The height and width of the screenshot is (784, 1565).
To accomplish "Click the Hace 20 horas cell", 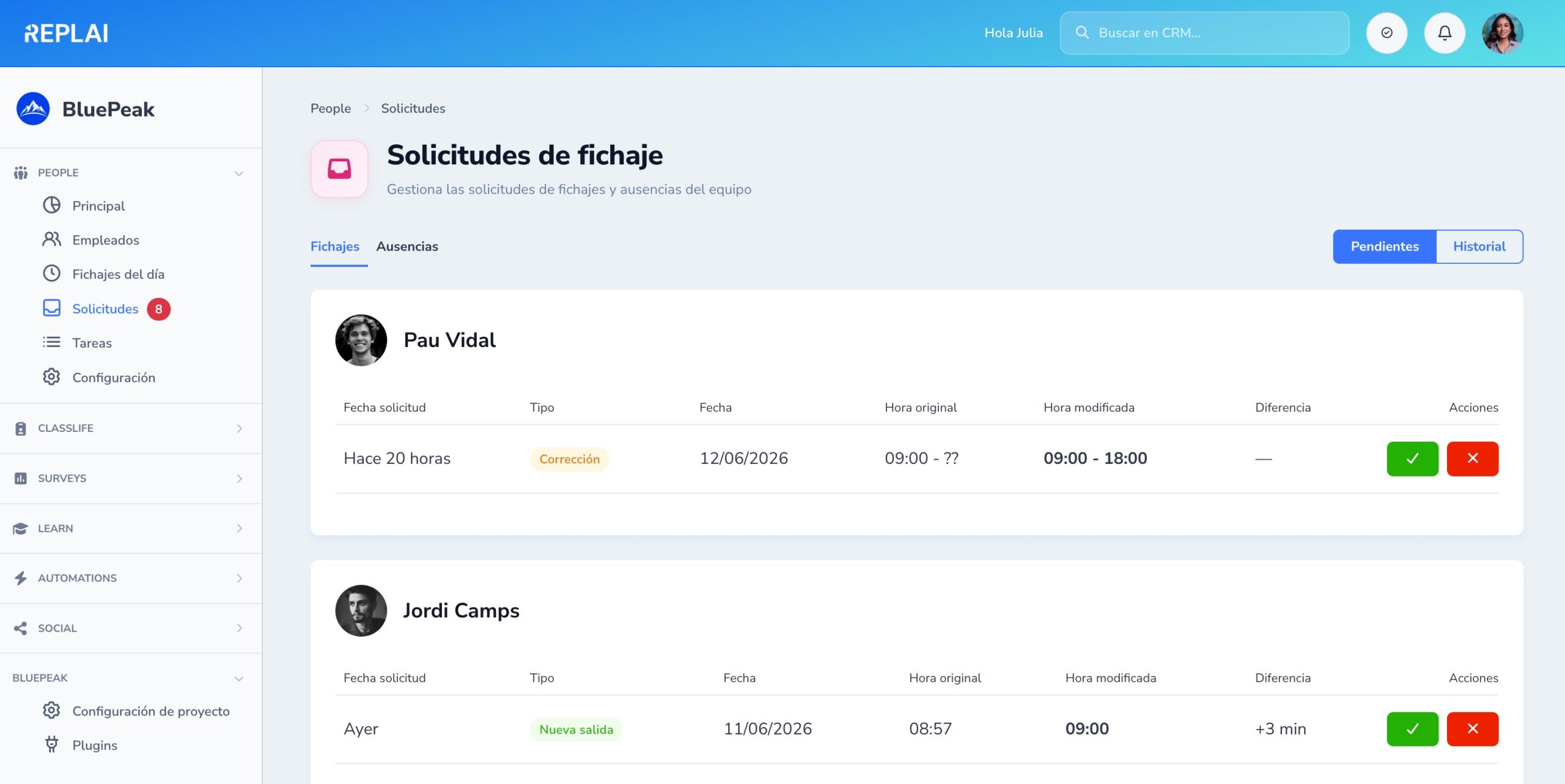I will (x=397, y=458).
